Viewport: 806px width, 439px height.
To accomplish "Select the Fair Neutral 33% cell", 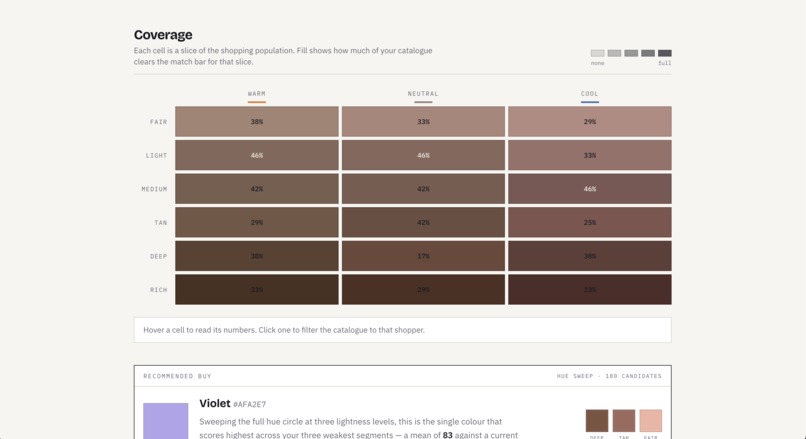I will tap(423, 121).
